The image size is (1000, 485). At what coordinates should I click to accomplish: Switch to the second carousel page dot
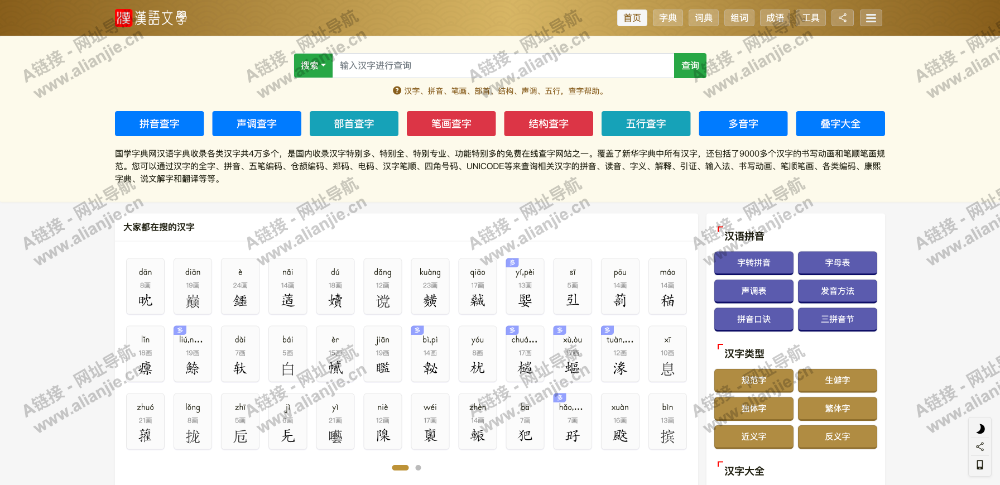418,468
